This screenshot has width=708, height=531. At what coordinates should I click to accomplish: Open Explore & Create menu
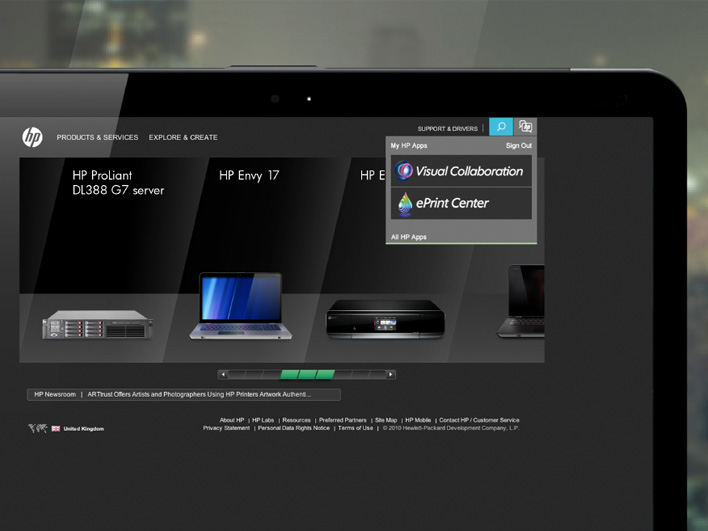coord(183,137)
